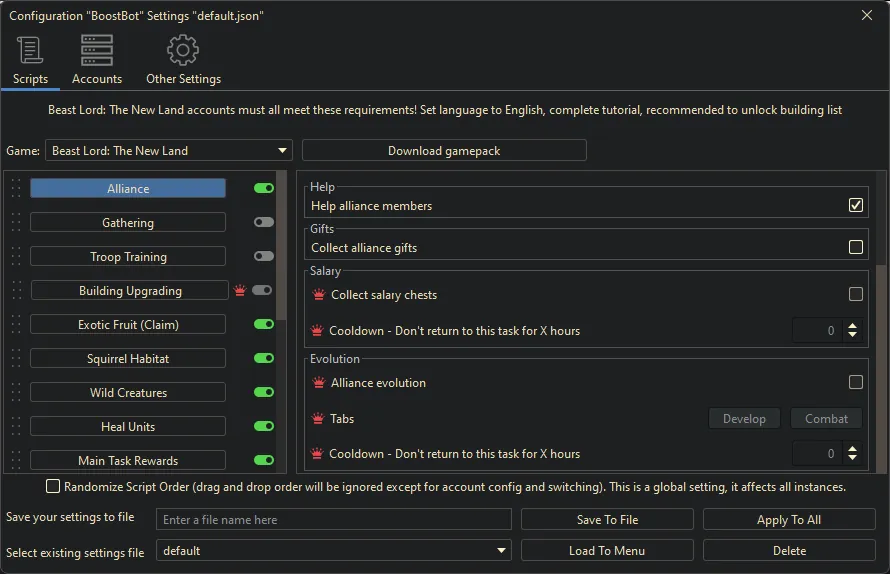Disable the Wild Creatures switch
This screenshot has width=890, height=574.
[264, 392]
